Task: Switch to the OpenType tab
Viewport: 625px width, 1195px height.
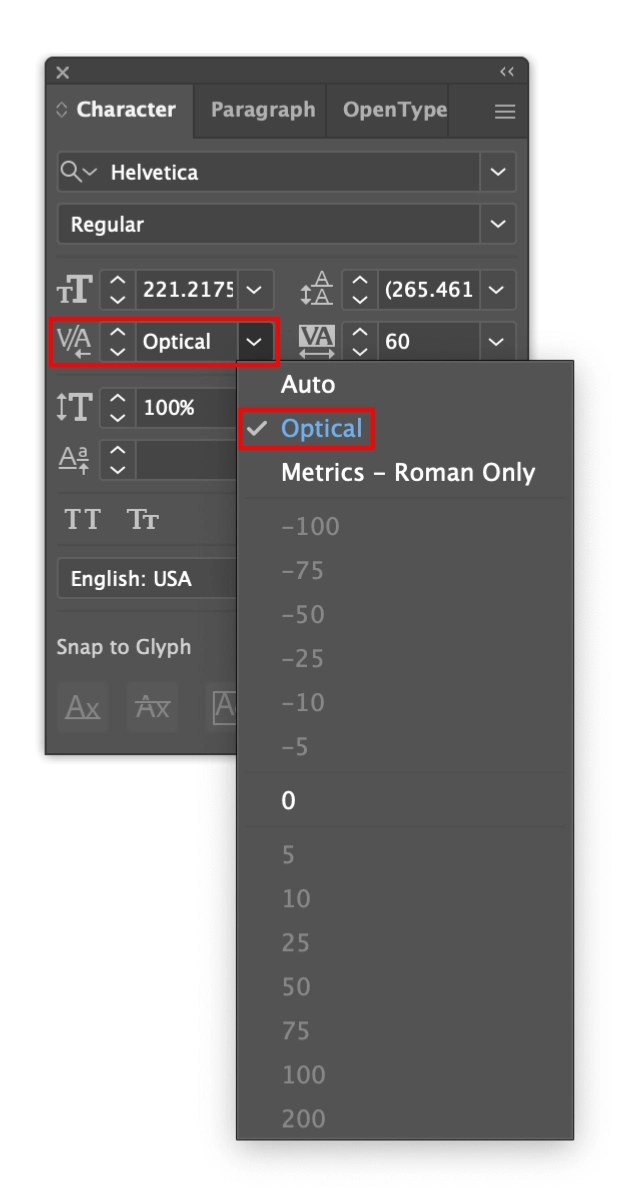Action: pyautogui.click(x=389, y=110)
